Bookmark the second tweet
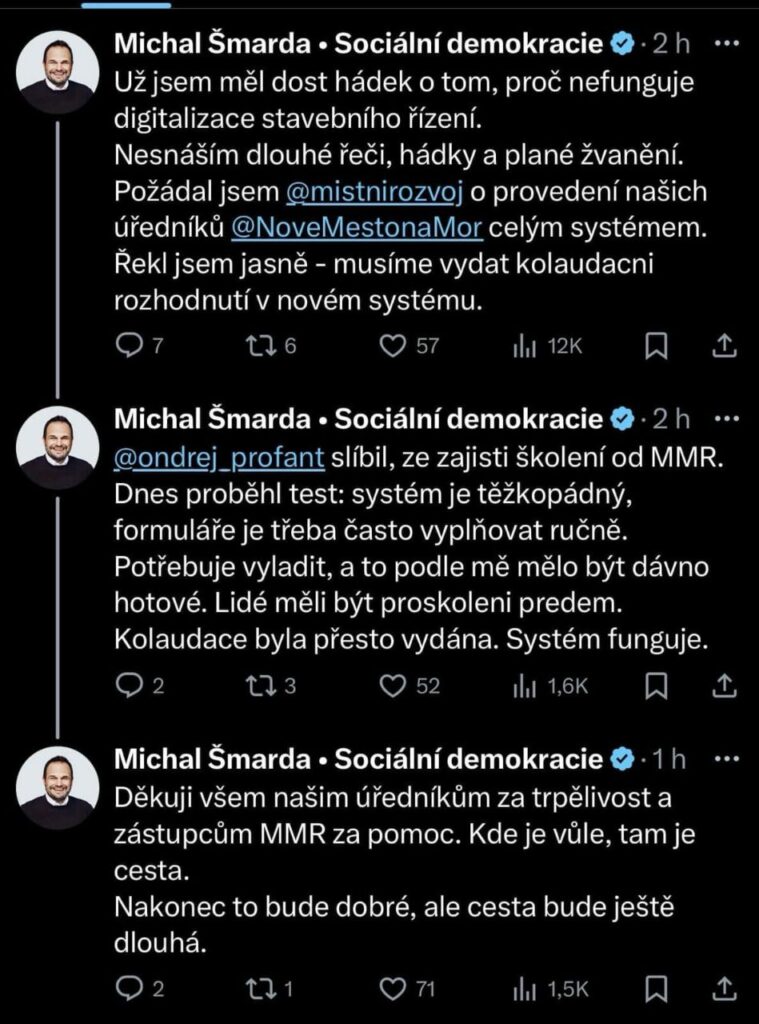The width and height of the screenshot is (759, 1024). [656, 685]
